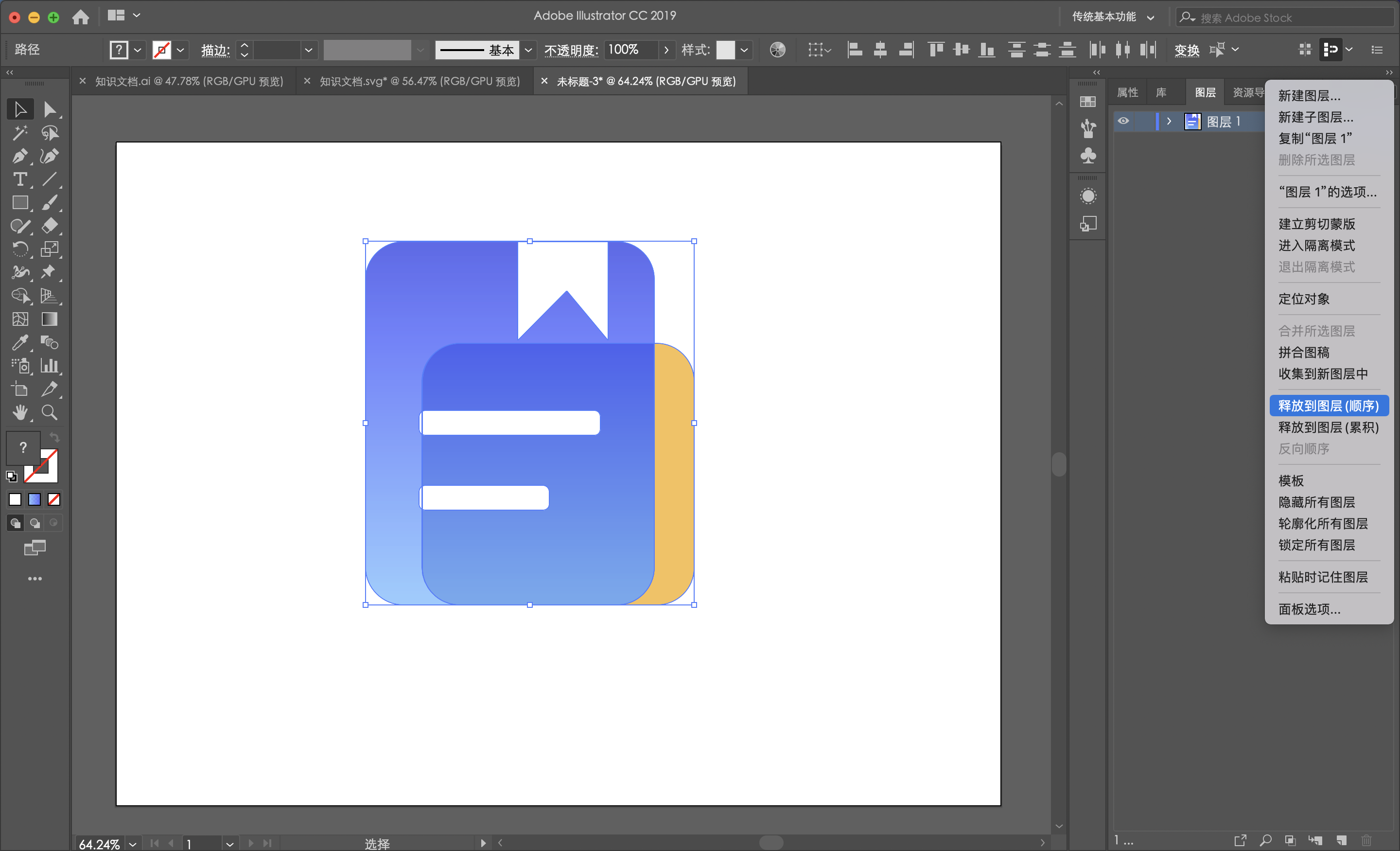Open Edit Toolbar three-dots button
Screen dimensions: 1400x851
point(35,579)
